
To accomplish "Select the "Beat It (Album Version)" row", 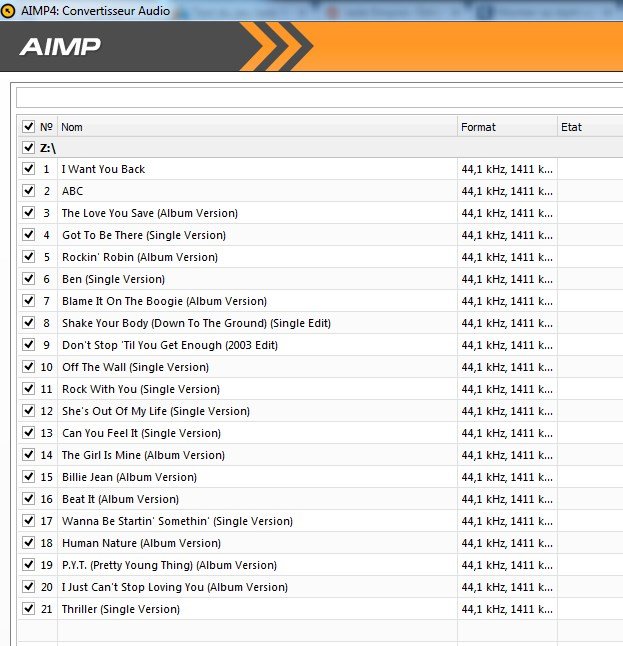I will [120, 499].
